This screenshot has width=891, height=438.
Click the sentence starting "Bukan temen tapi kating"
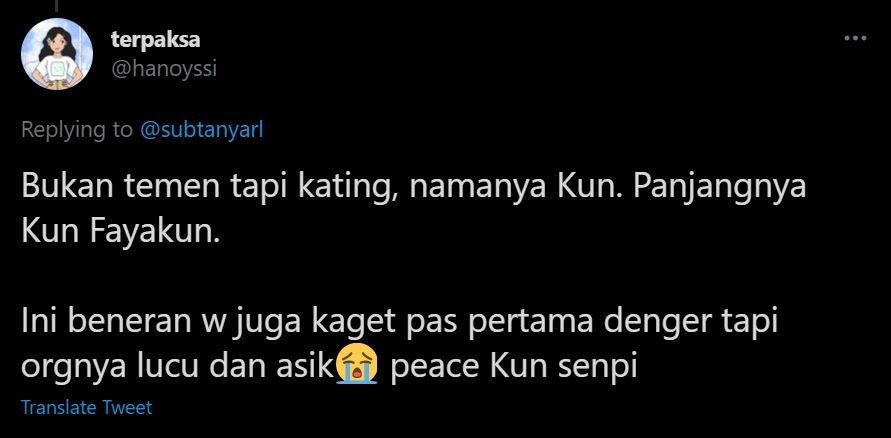(414, 186)
